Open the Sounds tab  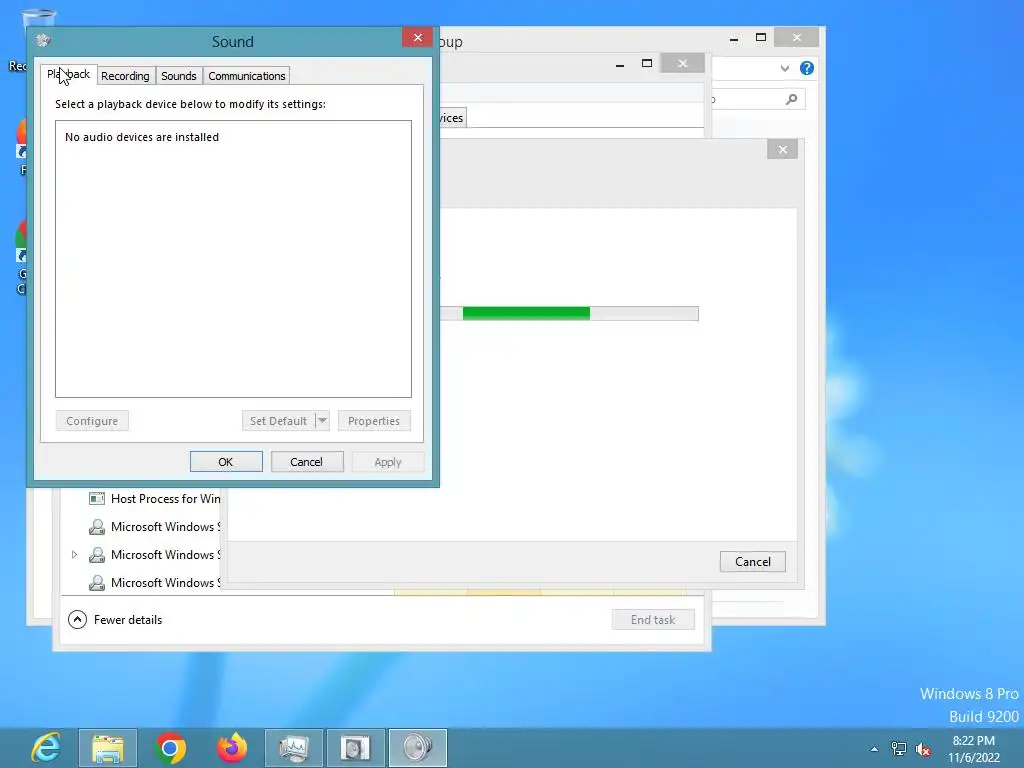(178, 76)
